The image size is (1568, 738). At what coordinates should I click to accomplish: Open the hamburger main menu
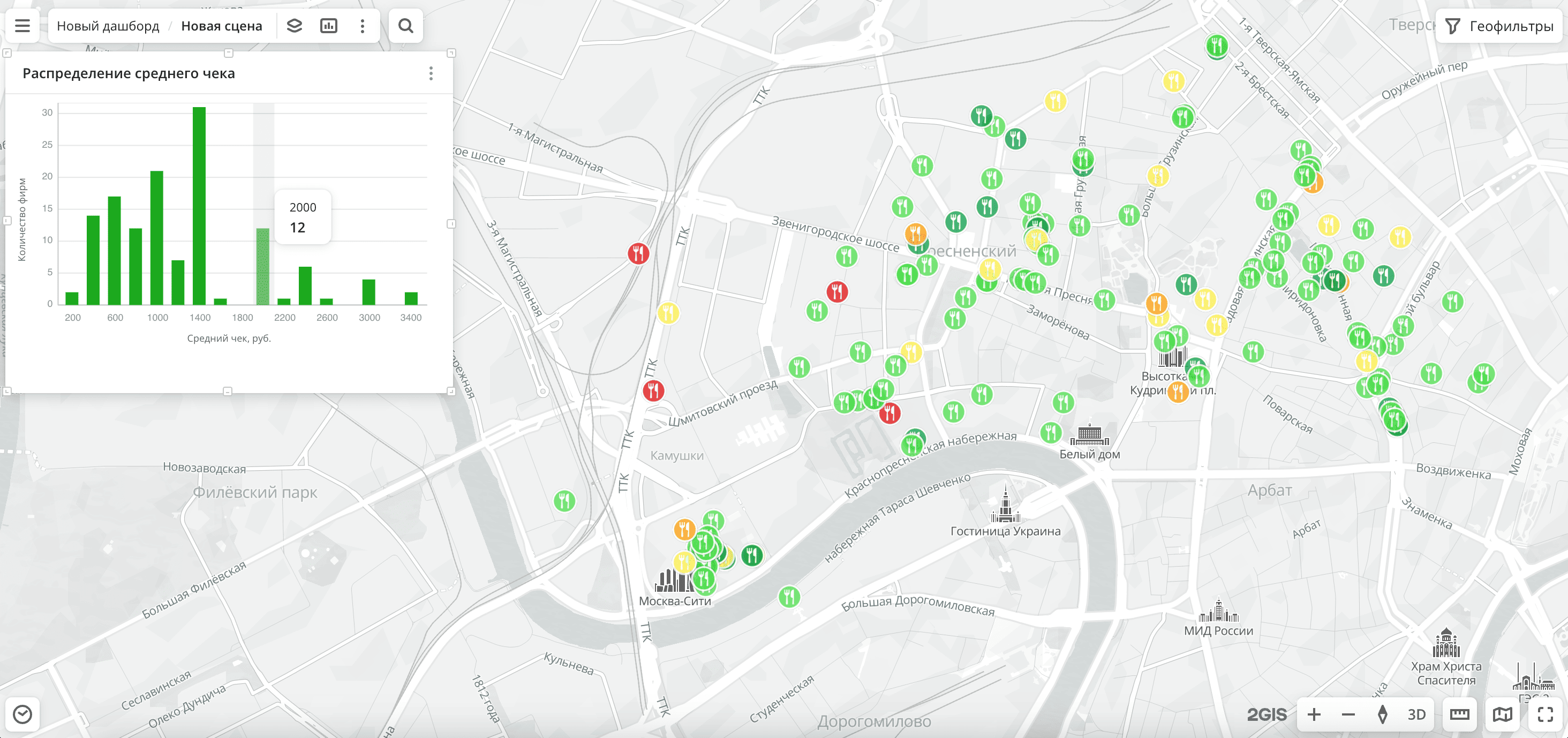pos(22,26)
